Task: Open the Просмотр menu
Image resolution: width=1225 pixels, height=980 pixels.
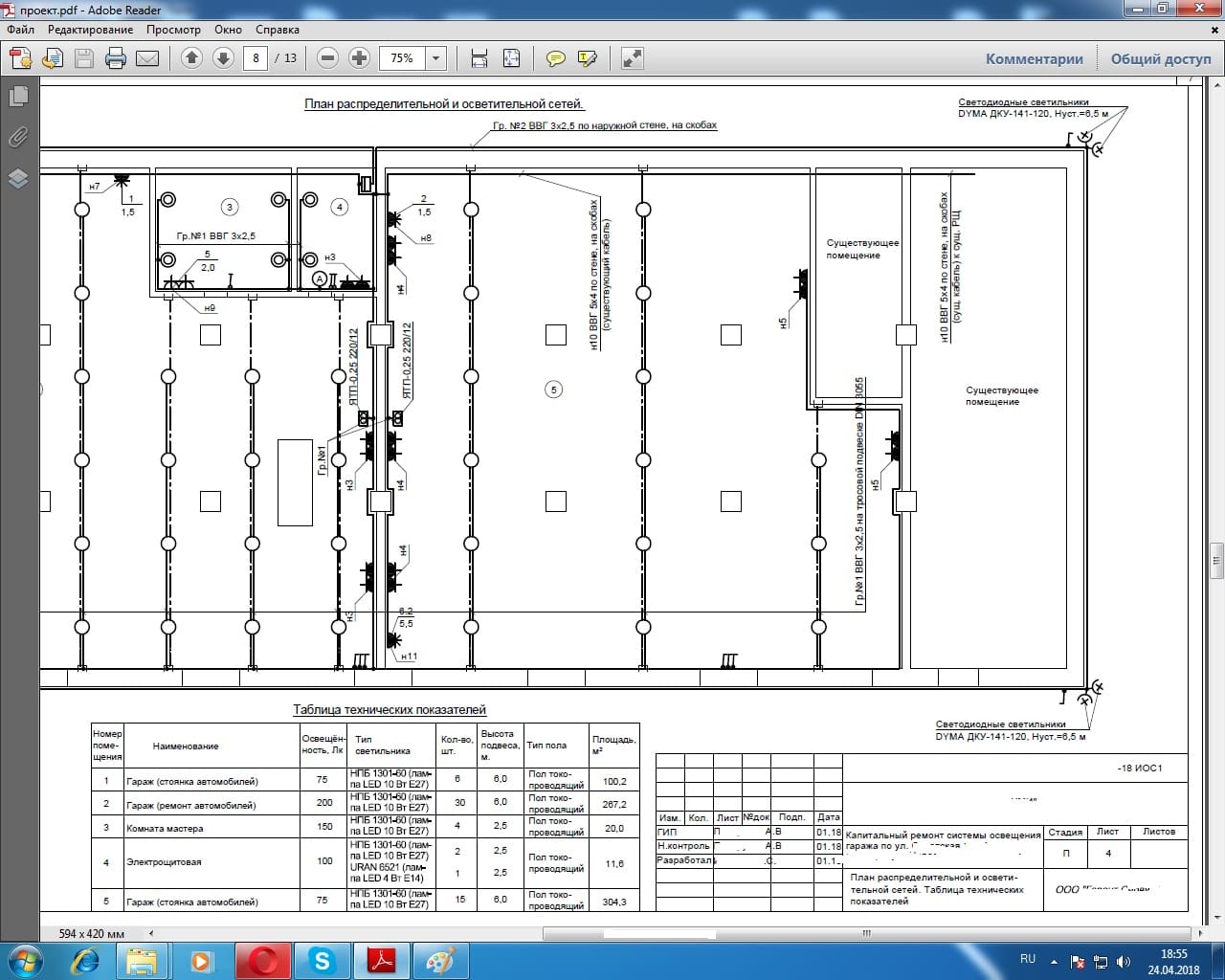Action: coord(173,30)
